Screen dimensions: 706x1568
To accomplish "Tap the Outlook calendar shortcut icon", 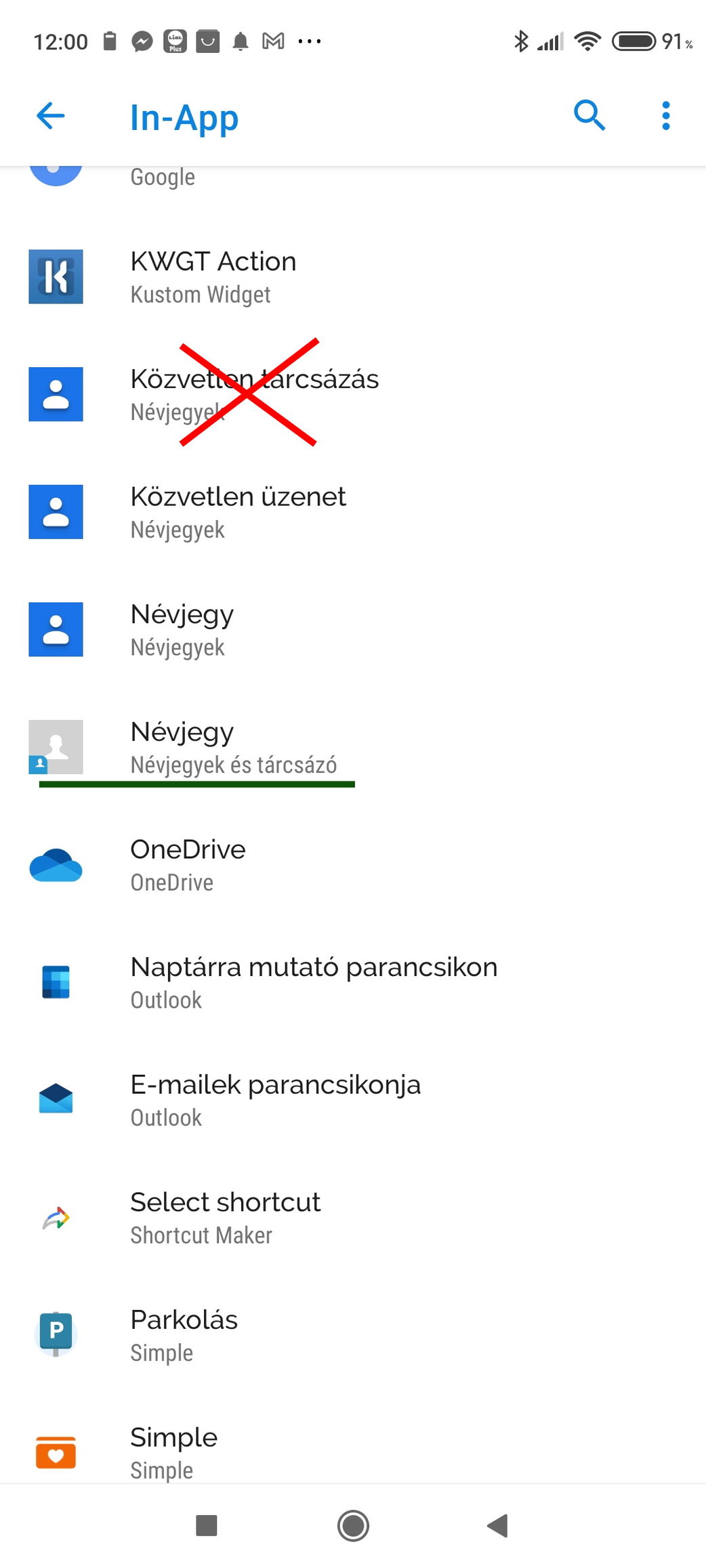I will click(56, 982).
